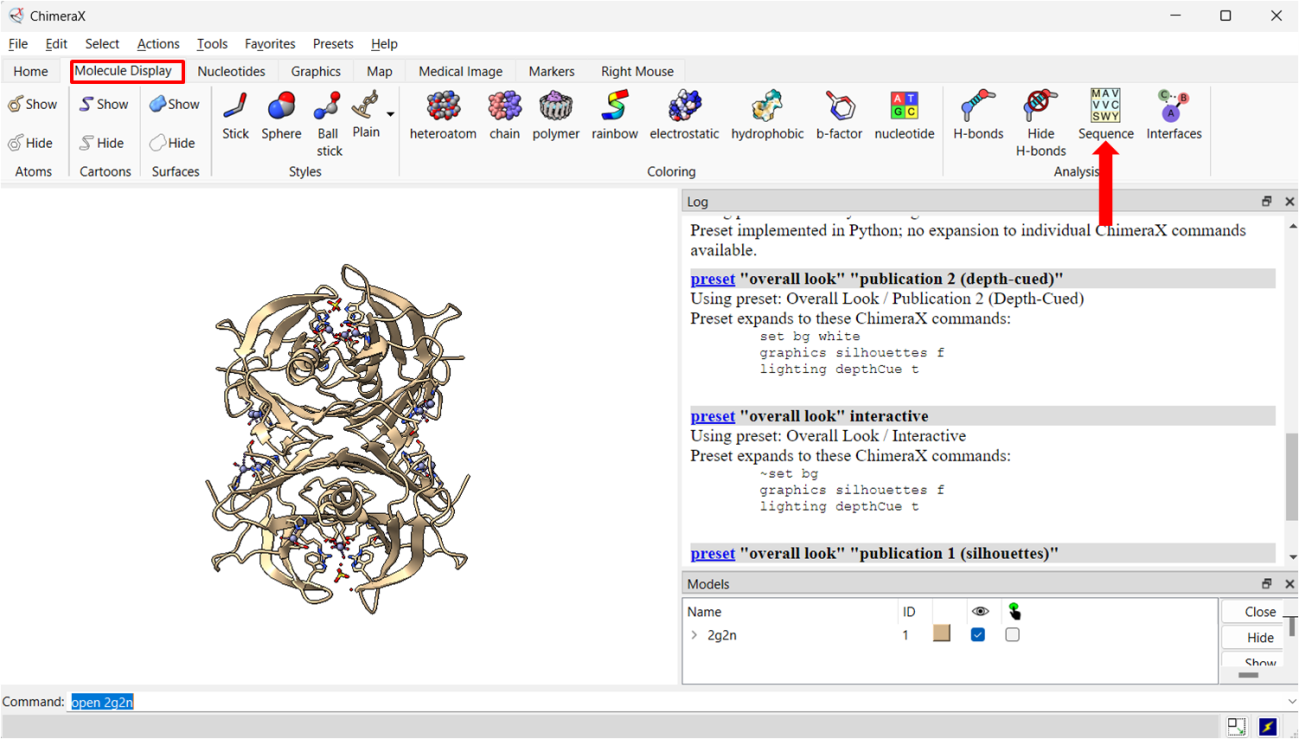Close the Models panel with its X
Screen dimensions: 1299x739
click(1289, 583)
